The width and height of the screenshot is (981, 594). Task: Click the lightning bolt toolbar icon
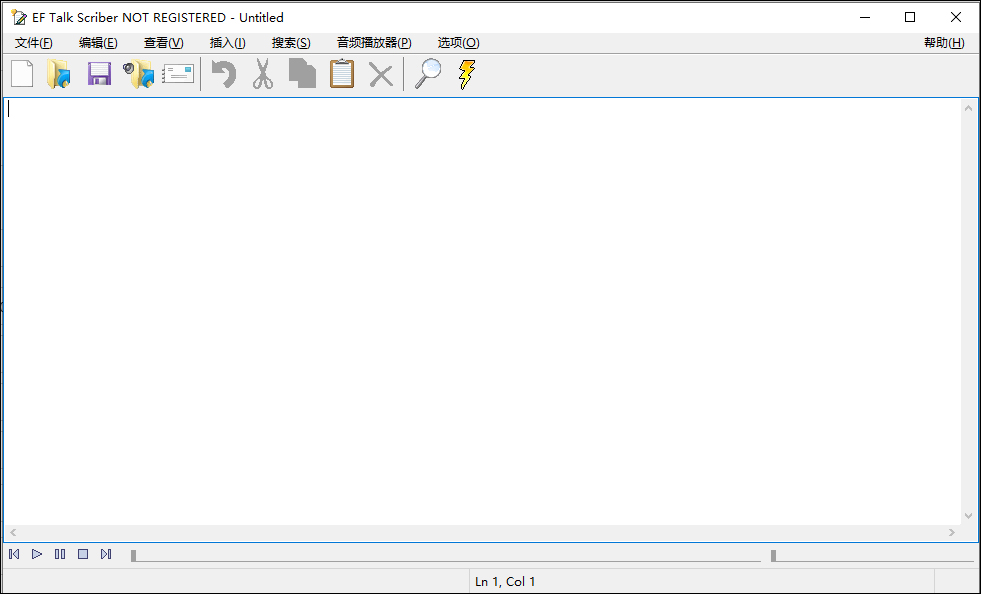point(467,74)
